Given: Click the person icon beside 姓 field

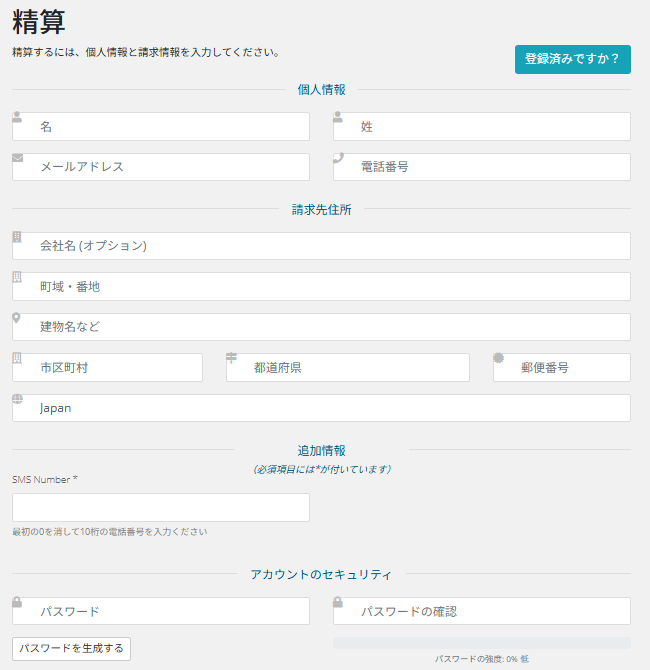Looking at the screenshot, I should coord(338,117).
